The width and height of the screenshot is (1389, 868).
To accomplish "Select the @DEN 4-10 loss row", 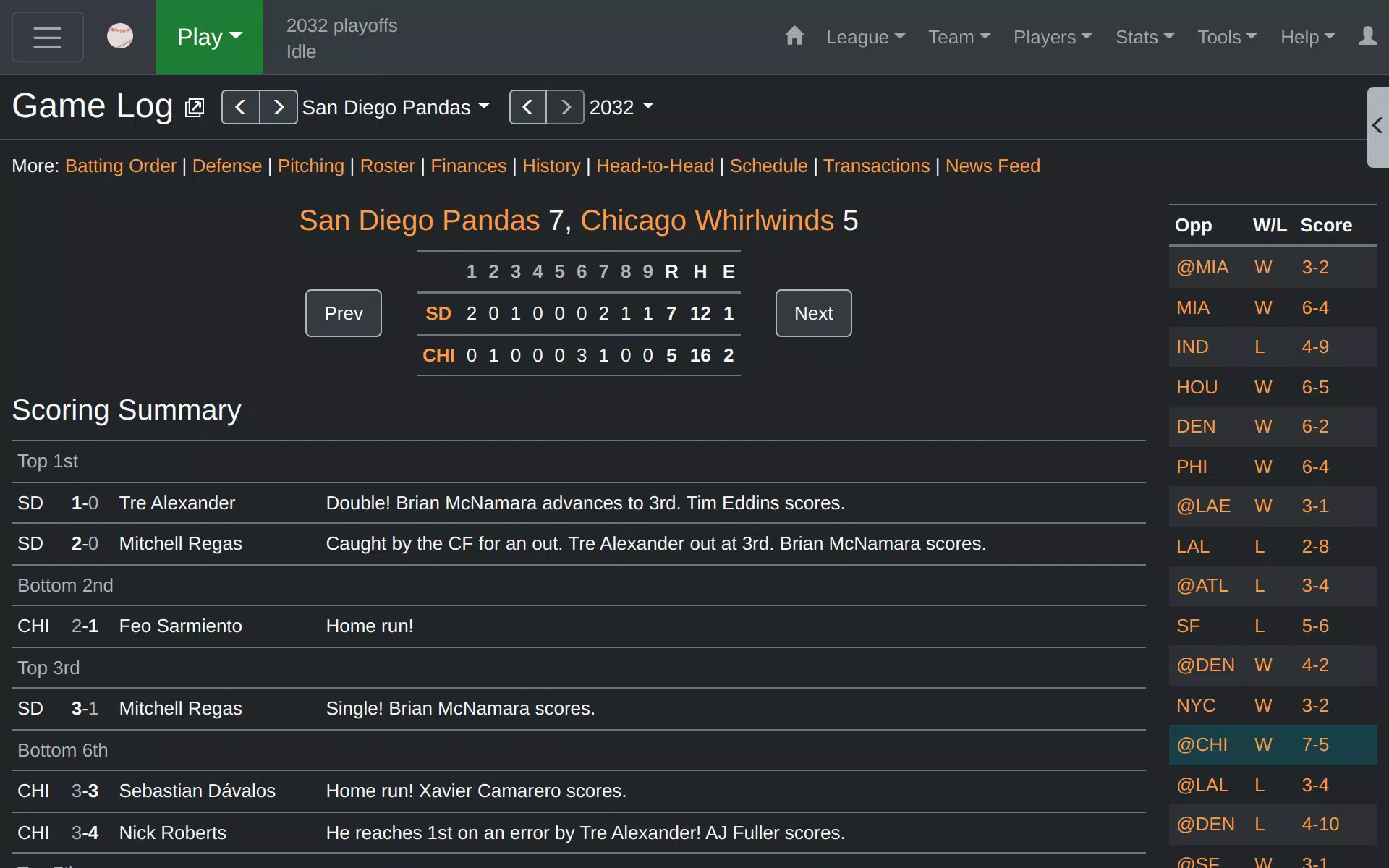I will (1273, 825).
